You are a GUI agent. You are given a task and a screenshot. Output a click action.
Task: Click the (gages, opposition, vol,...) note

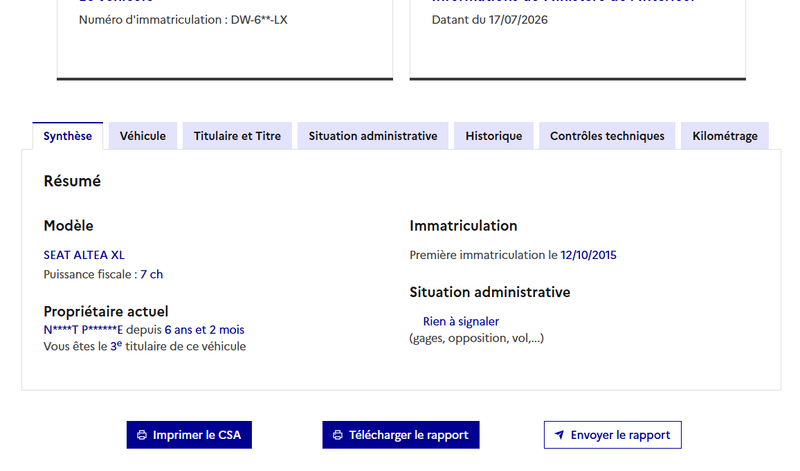[x=477, y=338]
